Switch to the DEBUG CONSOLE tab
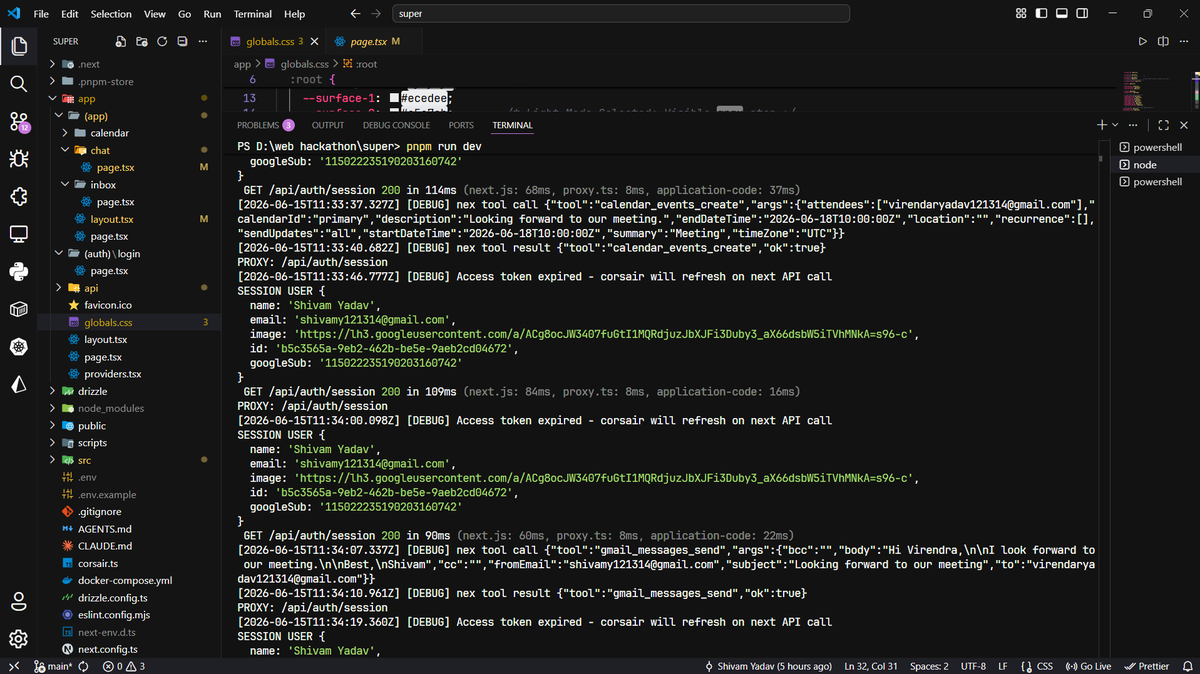 [x=396, y=125]
